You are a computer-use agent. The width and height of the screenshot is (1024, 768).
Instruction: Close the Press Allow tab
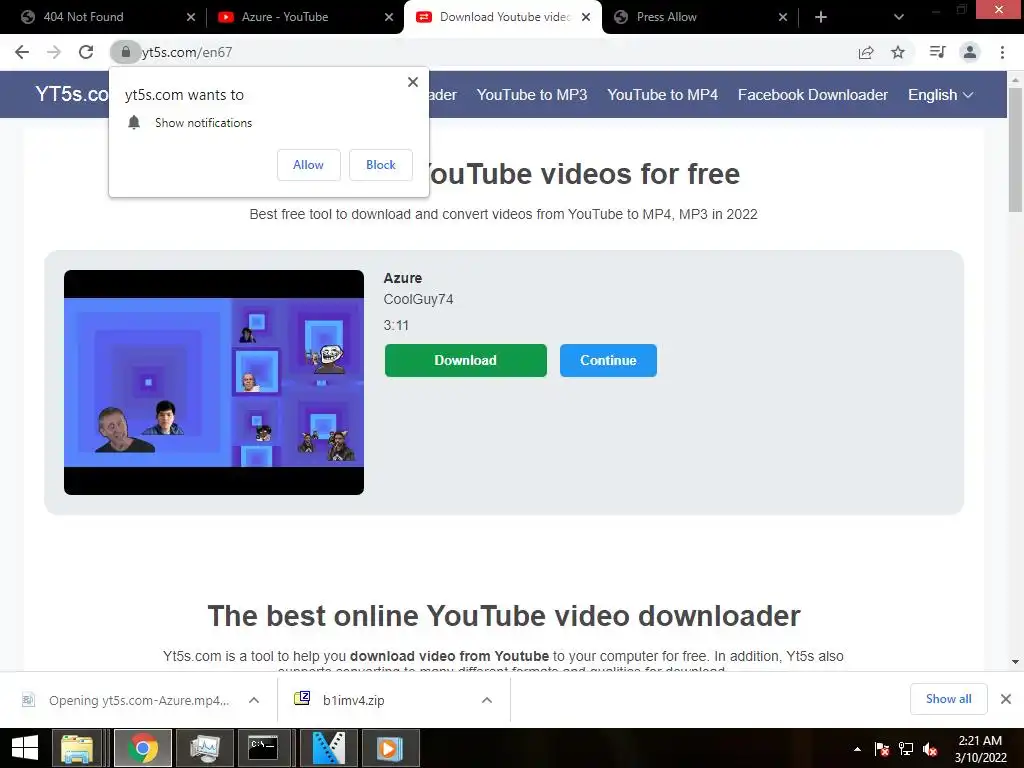[783, 17]
